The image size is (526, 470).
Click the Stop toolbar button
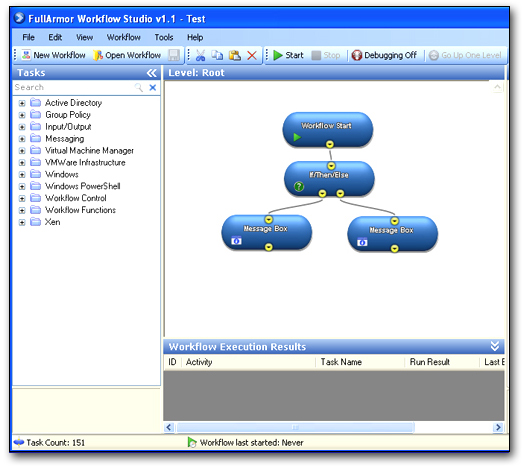click(326, 55)
